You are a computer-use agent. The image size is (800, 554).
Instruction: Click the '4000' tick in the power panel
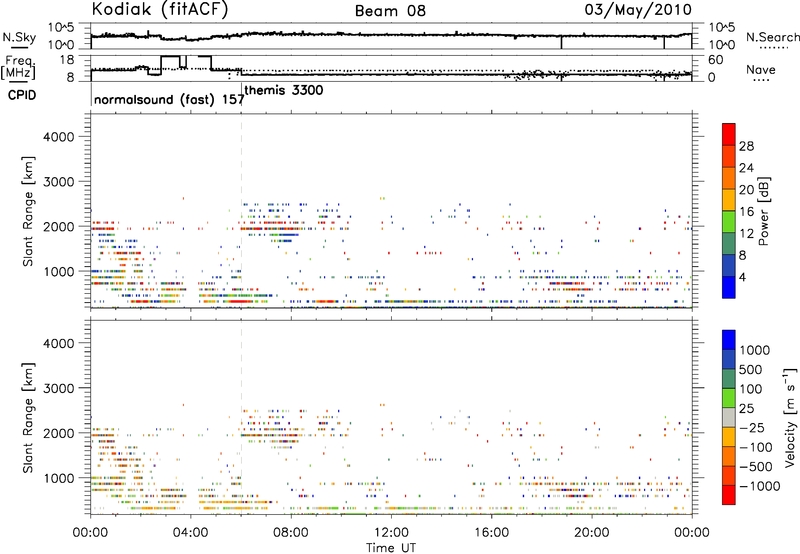[x=58, y=137]
